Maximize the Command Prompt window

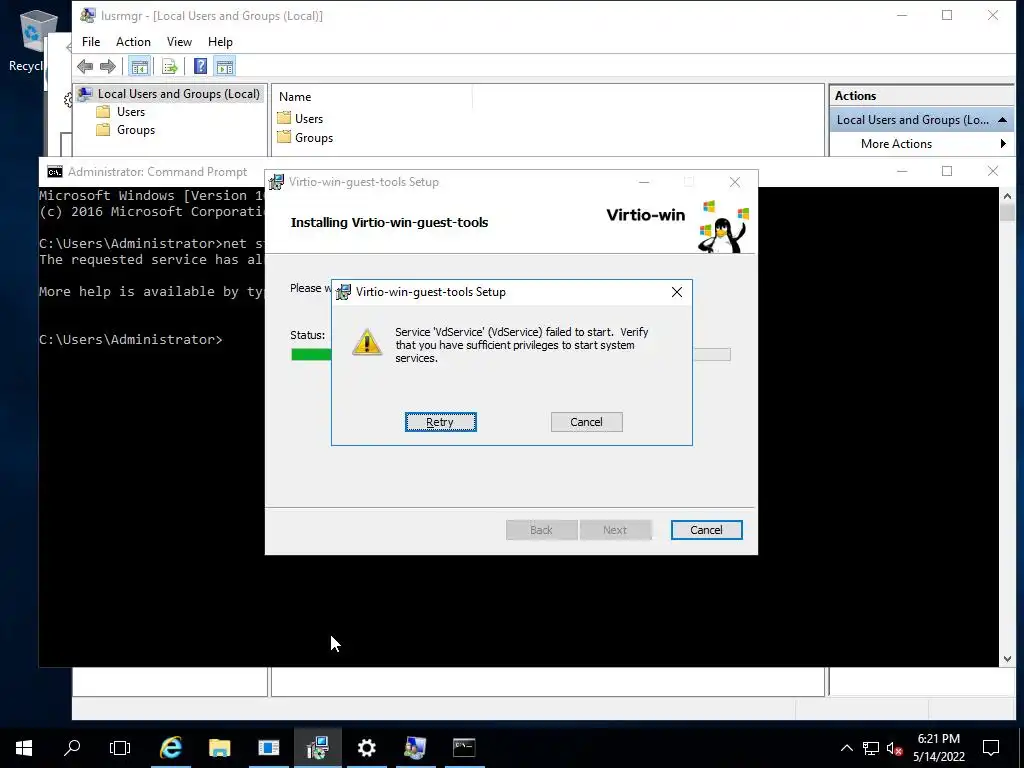click(947, 171)
